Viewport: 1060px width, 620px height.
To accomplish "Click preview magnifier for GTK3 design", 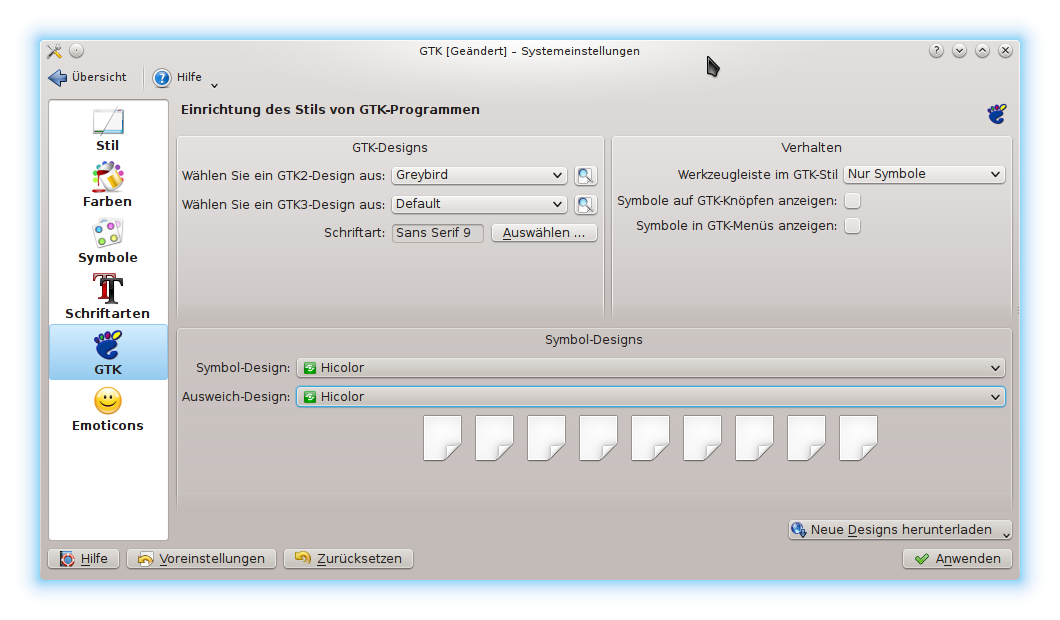I will [585, 205].
